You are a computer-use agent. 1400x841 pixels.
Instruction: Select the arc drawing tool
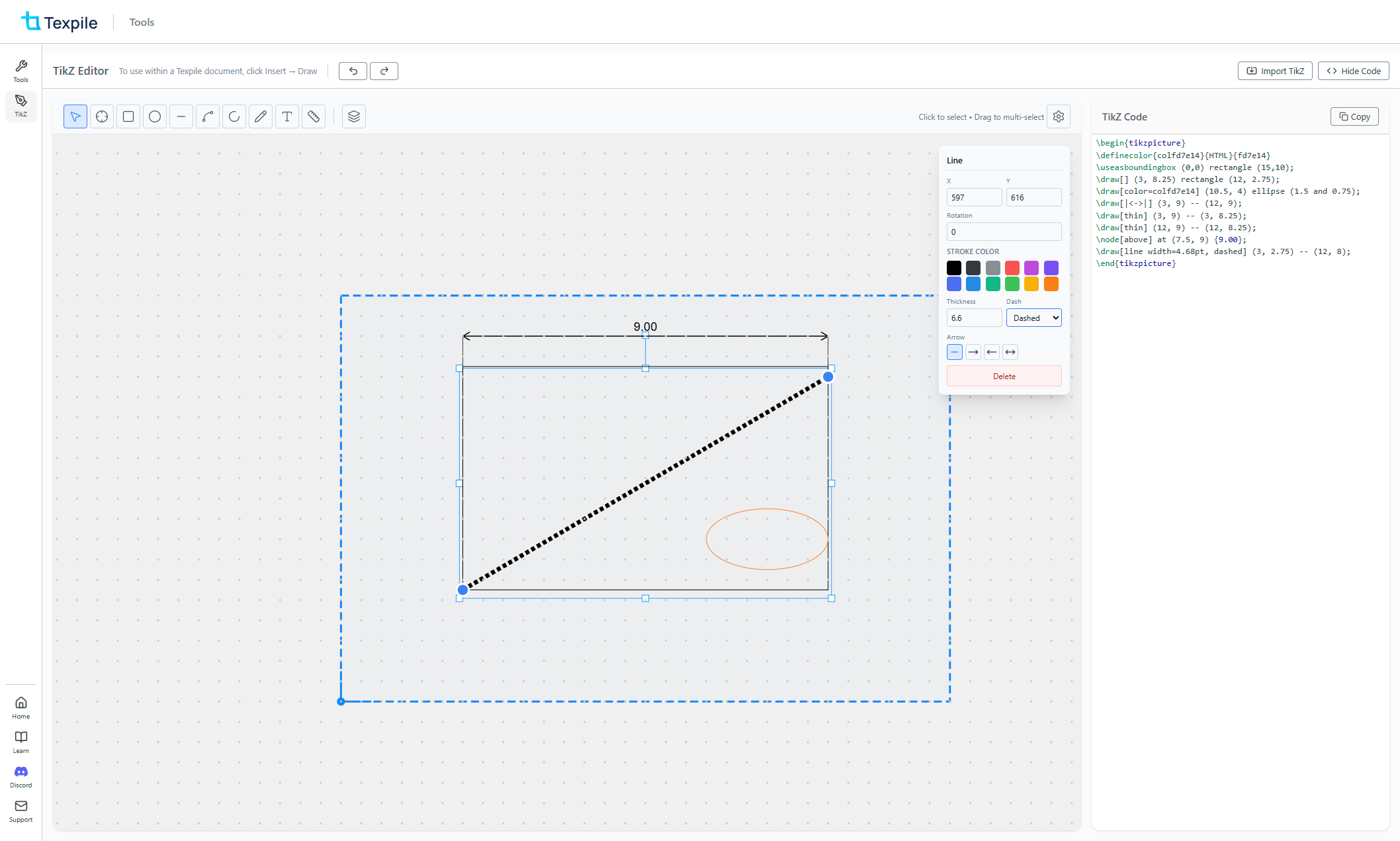click(234, 116)
